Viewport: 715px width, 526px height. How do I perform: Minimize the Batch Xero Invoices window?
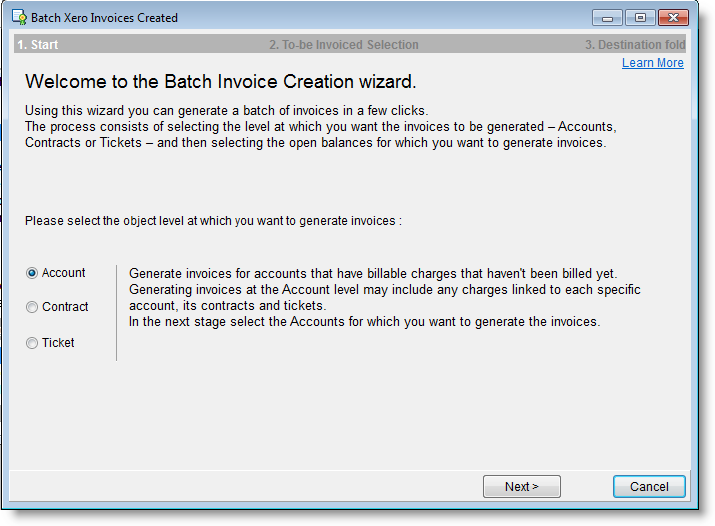coord(607,18)
